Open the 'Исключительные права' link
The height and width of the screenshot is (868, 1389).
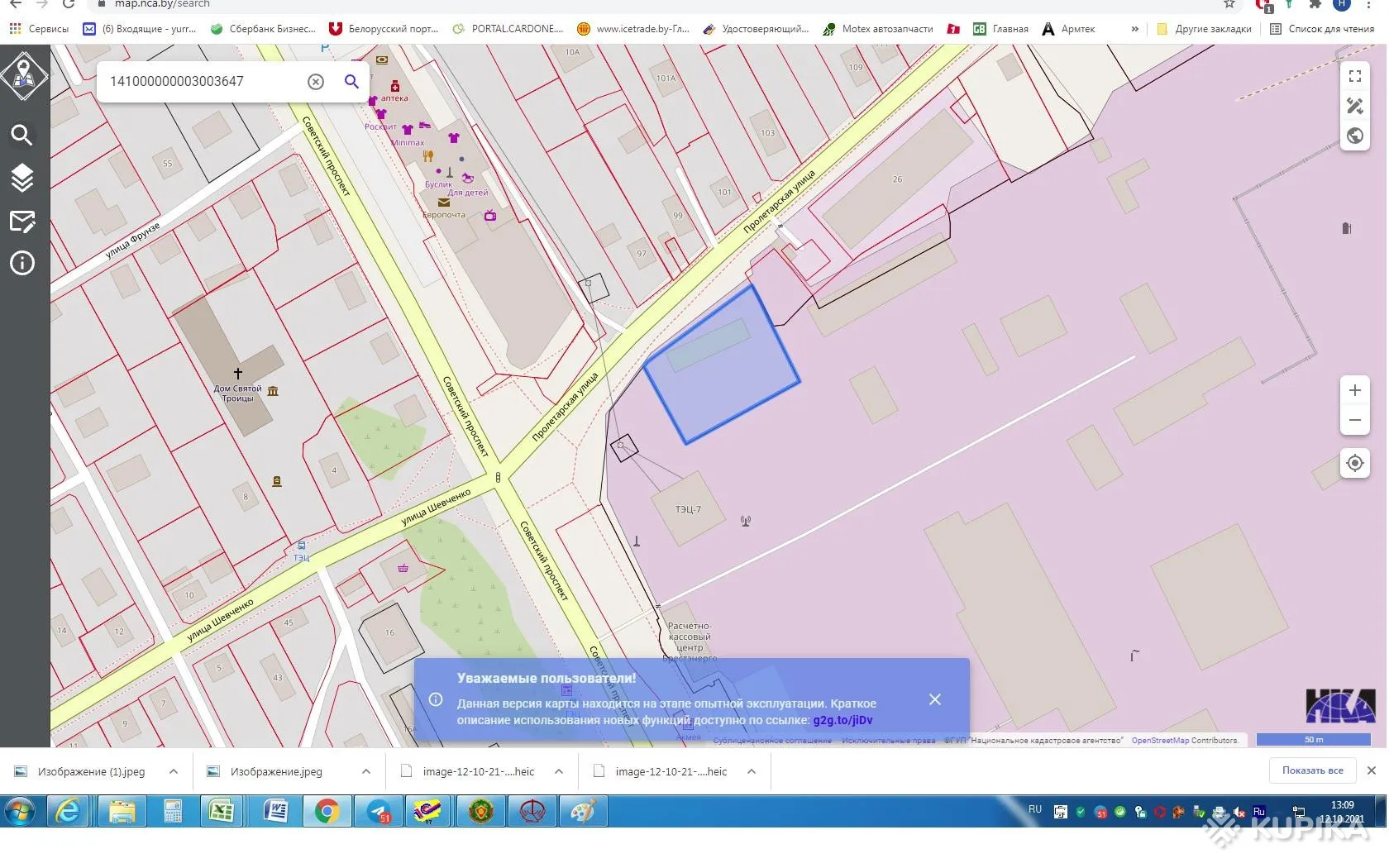point(888,741)
